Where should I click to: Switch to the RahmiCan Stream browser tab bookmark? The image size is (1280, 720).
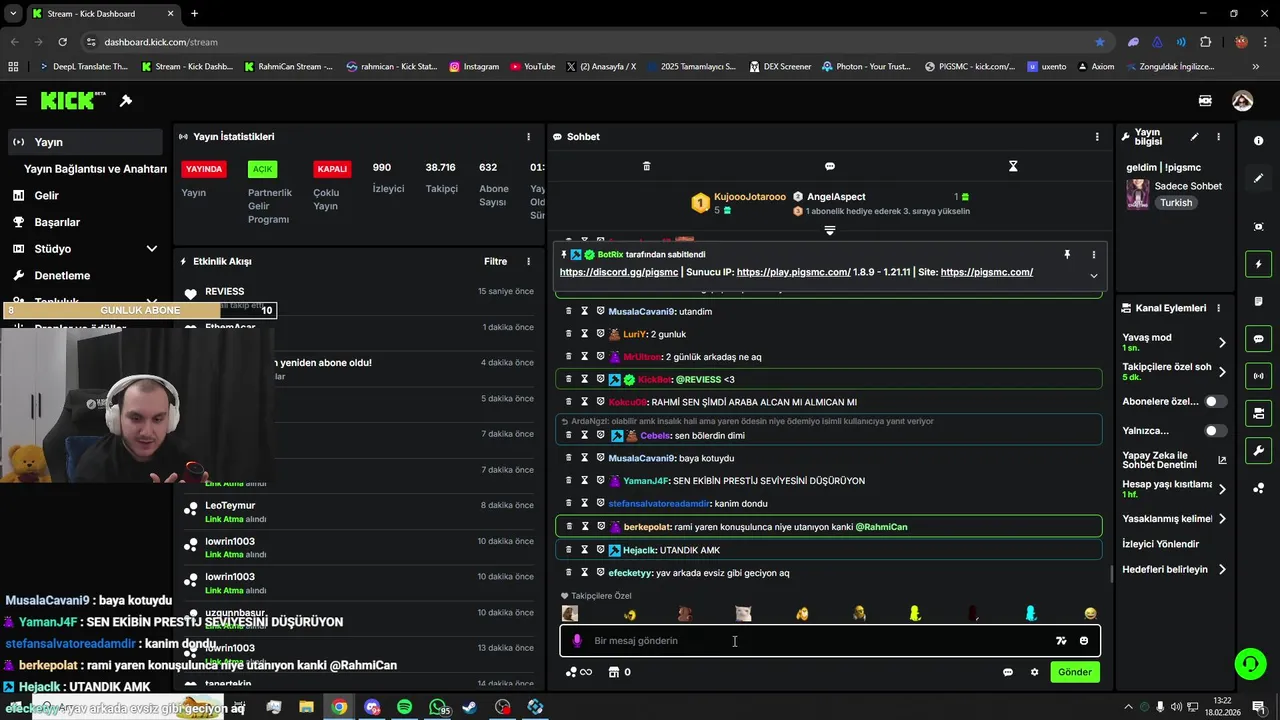pos(288,67)
